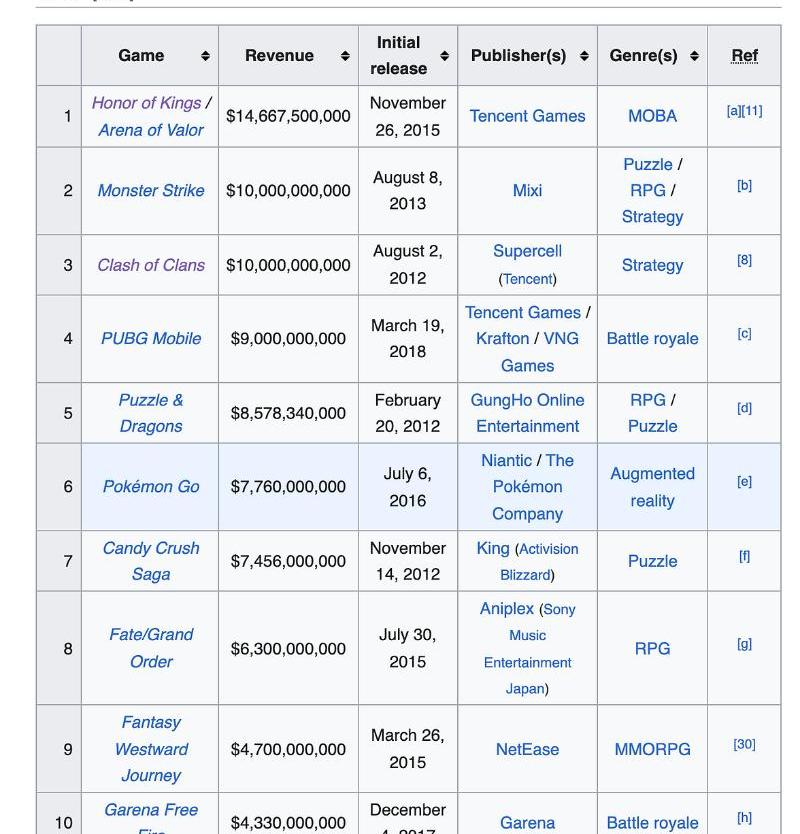Viewport: 800px width, 834px height.
Task: Jump to footnote [b] reference
Action: pyautogui.click(x=744, y=185)
